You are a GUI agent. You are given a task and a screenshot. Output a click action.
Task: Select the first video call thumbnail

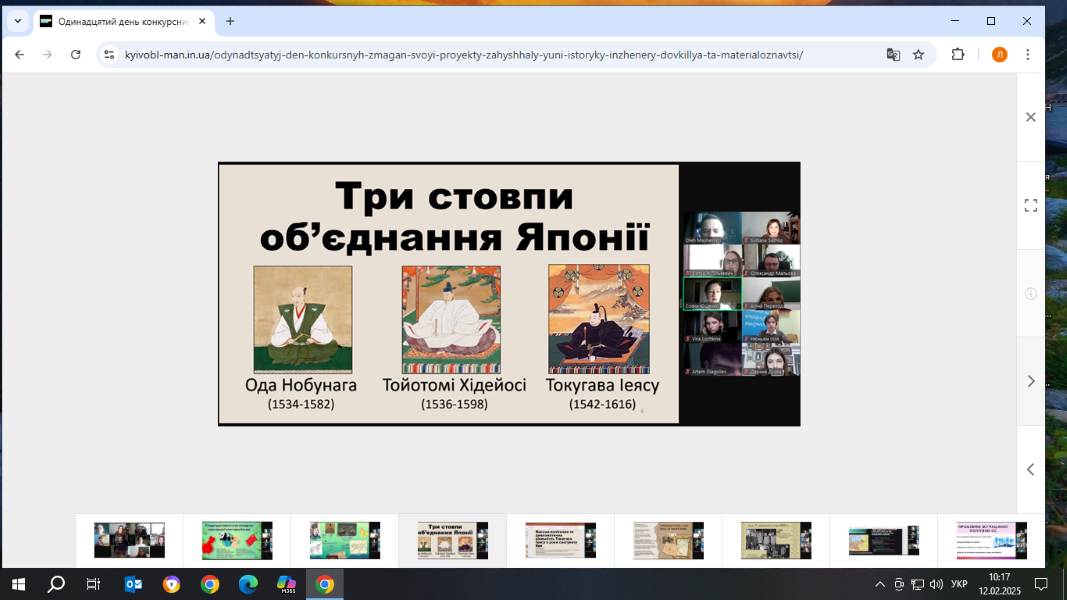pos(129,541)
